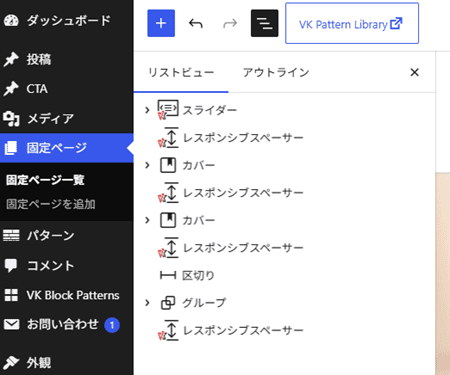Open the VK Block Patterns grid icon
The width and height of the screenshot is (450, 375).
tap(11, 295)
